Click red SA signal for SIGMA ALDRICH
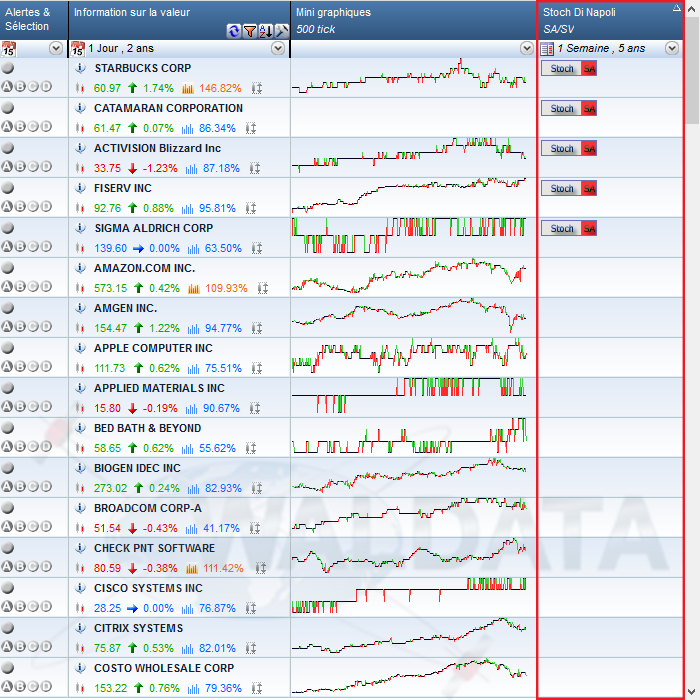The image size is (700, 700). point(589,228)
